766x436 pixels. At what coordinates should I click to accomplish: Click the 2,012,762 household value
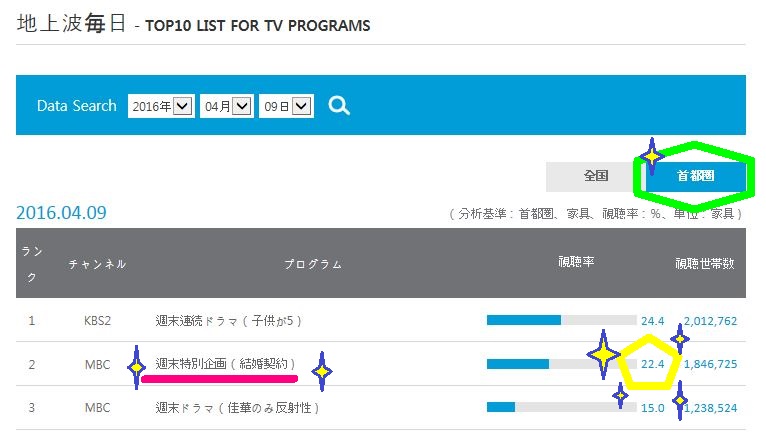click(x=710, y=321)
